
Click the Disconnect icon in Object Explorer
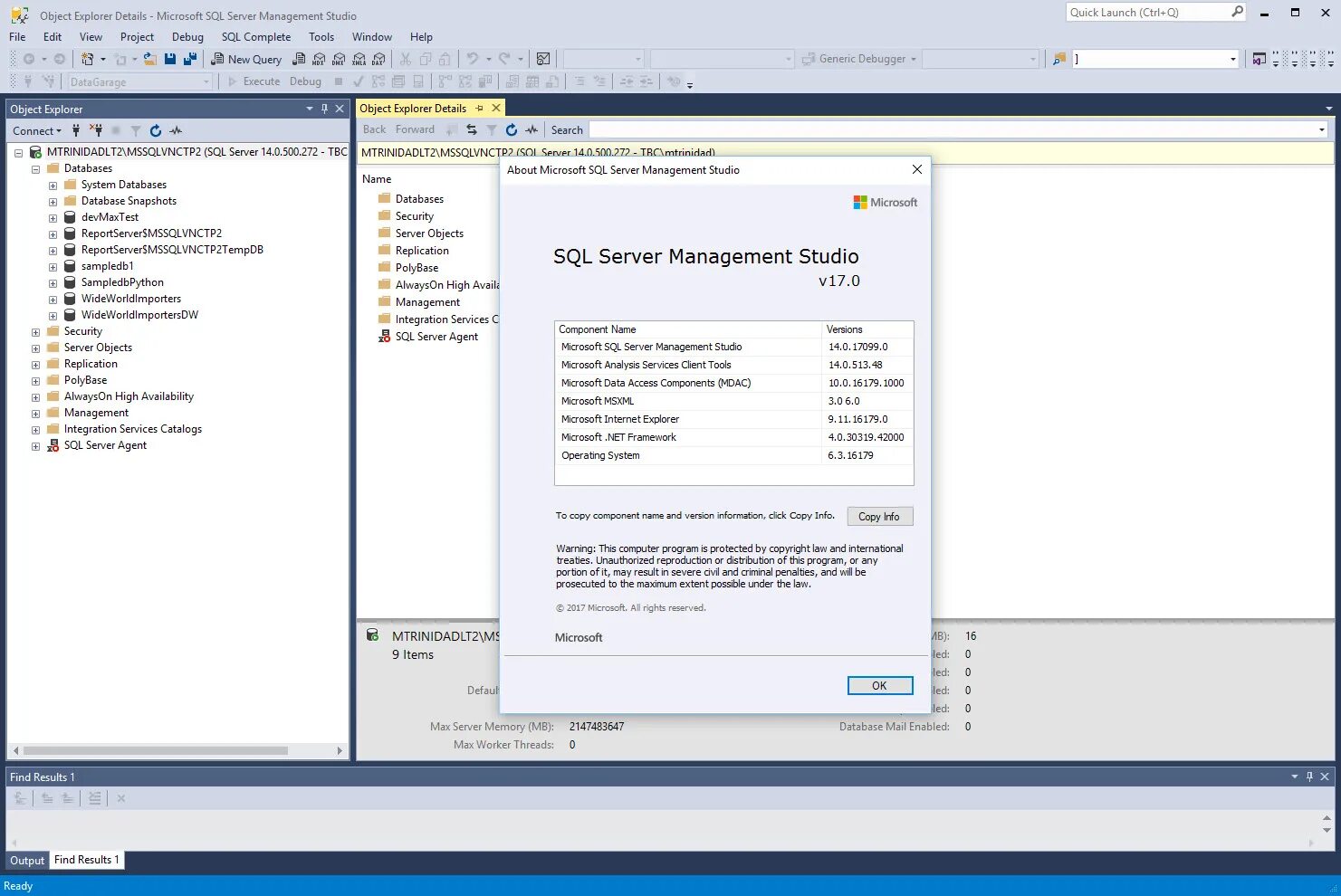pos(96,130)
